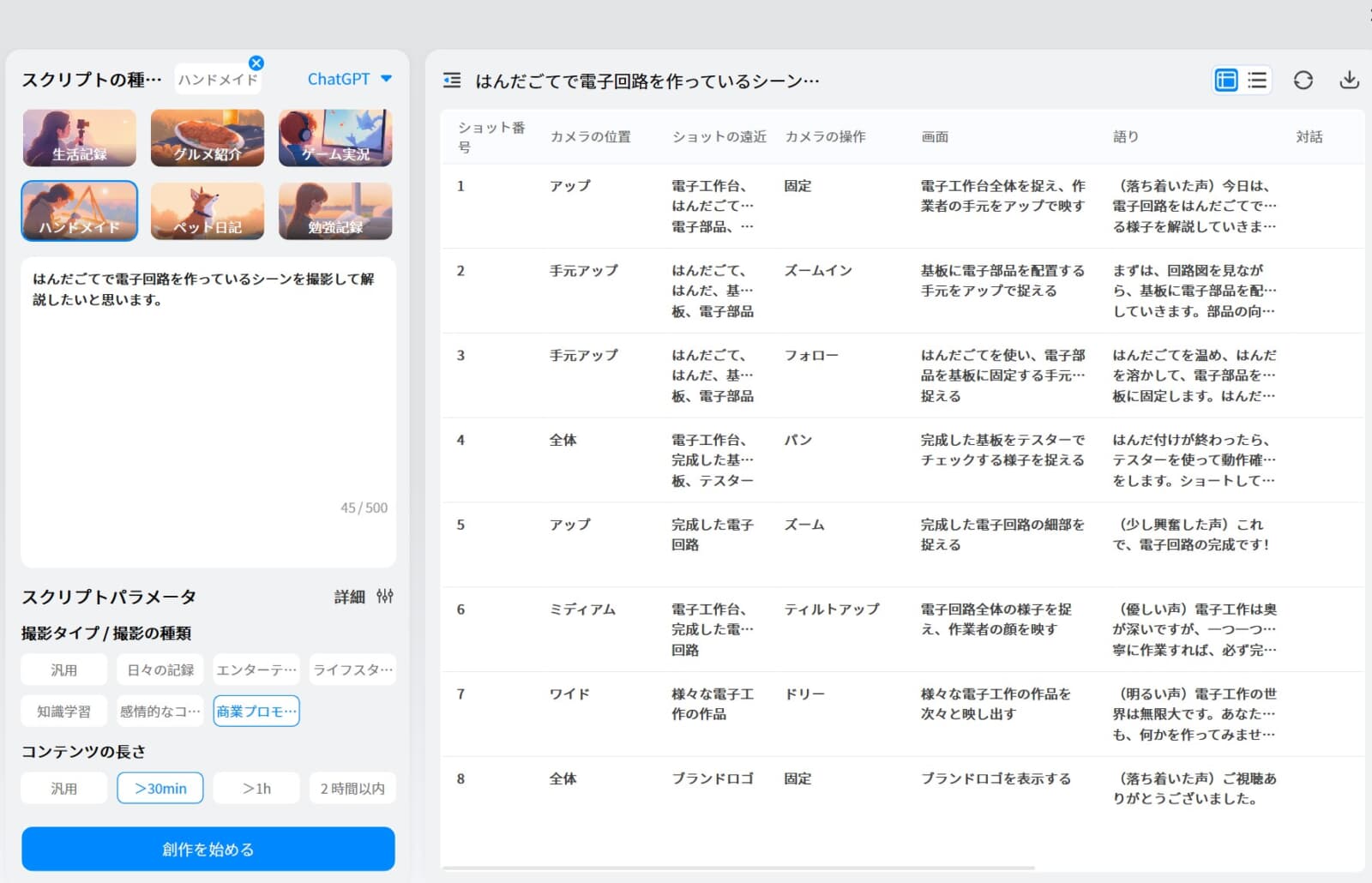Select the table view layout icon

coord(1226,80)
